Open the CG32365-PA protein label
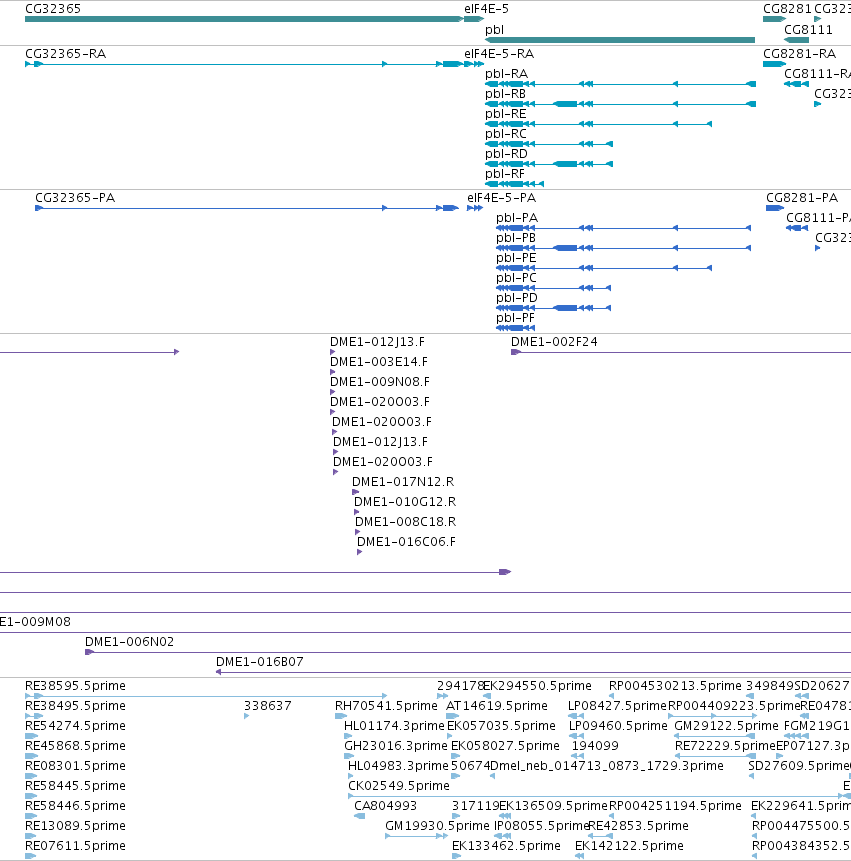The height and width of the screenshot is (861, 851). [75, 198]
